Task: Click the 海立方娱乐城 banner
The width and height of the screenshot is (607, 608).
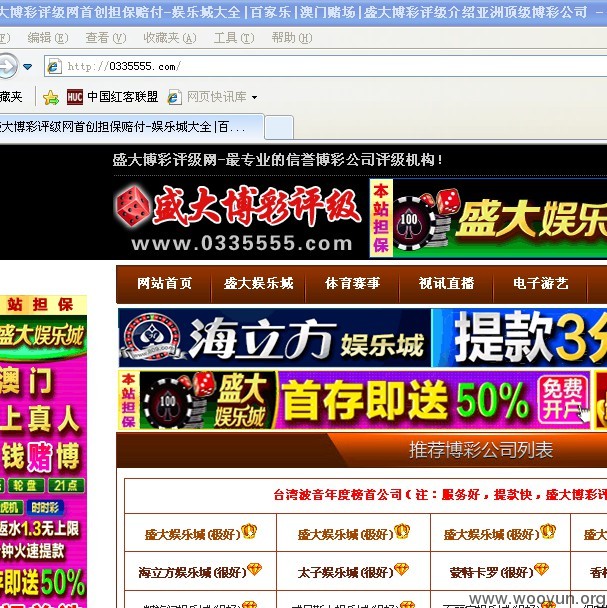Action: coord(275,338)
